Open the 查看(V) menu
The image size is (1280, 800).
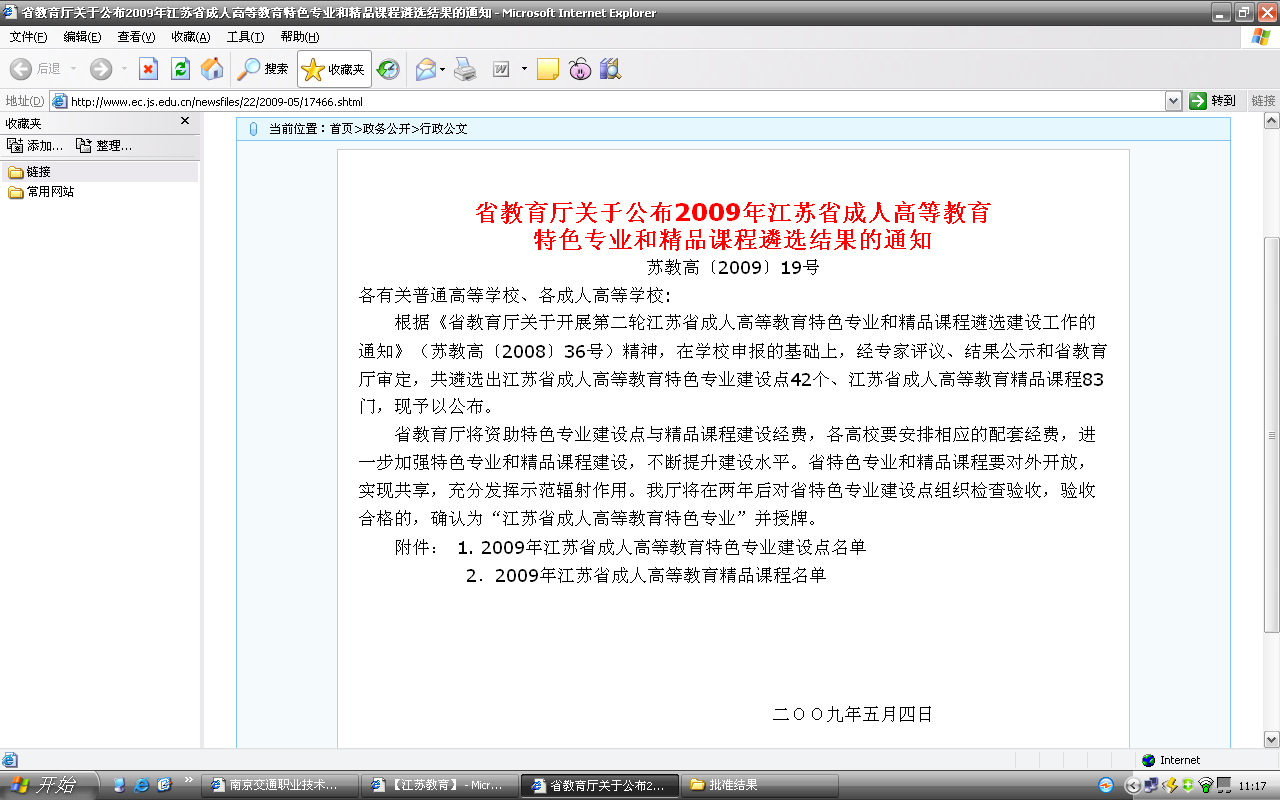point(136,37)
